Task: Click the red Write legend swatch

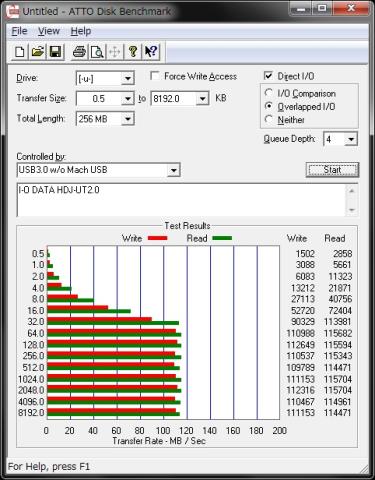Action: point(158,238)
